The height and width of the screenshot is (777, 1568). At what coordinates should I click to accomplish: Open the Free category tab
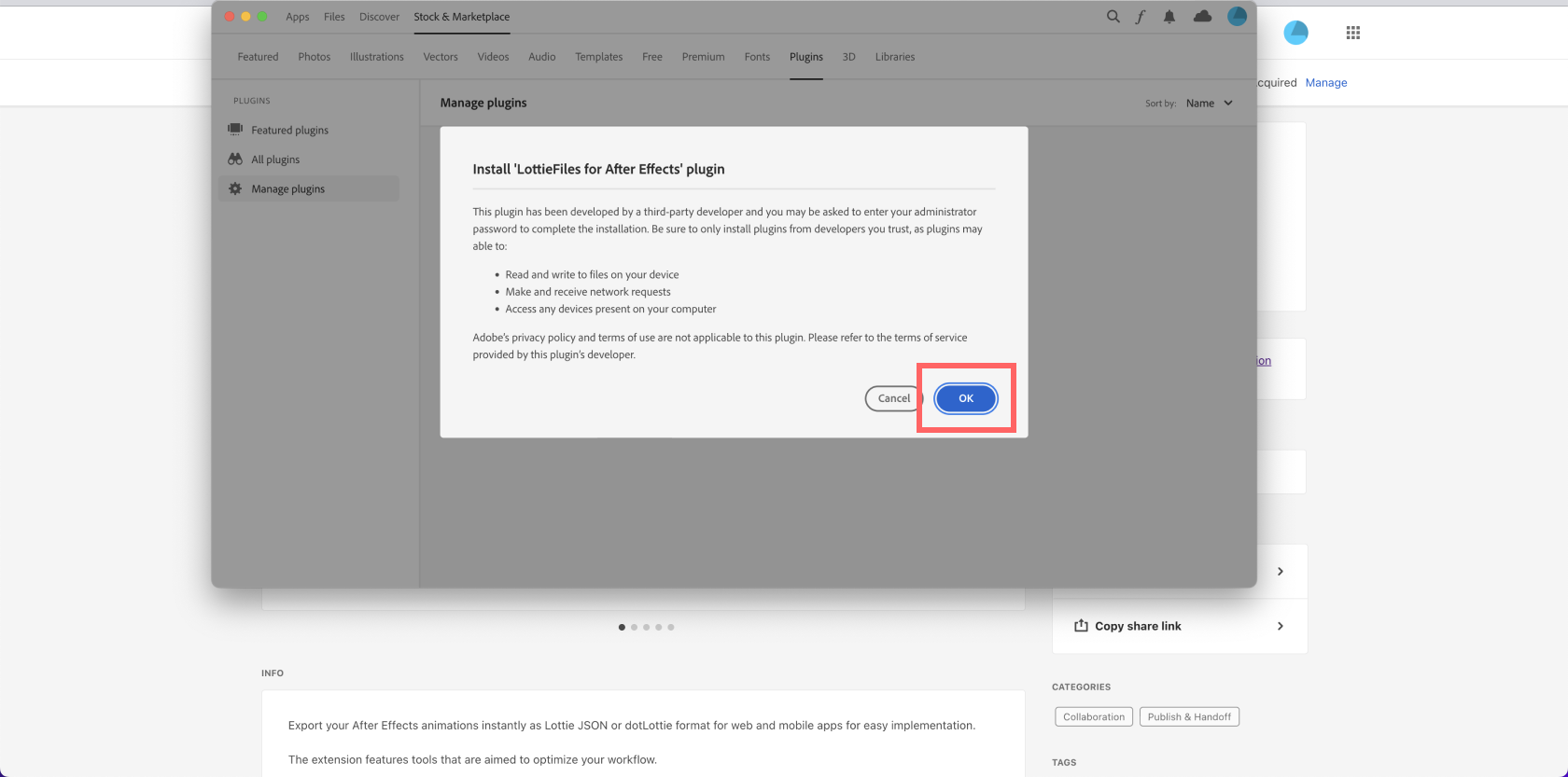click(x=652, y=57)
